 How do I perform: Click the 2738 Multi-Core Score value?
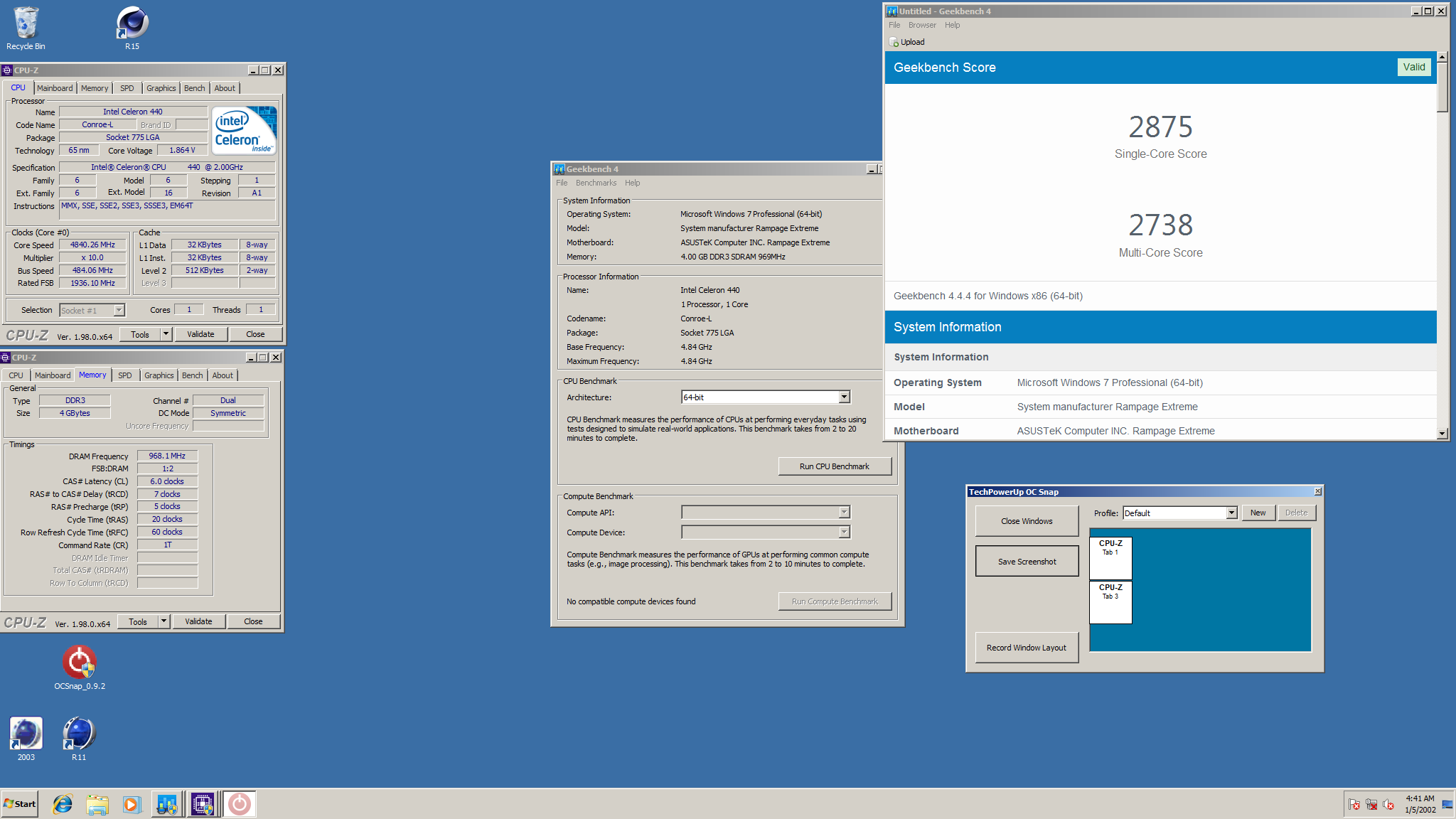click(1160, 225)
